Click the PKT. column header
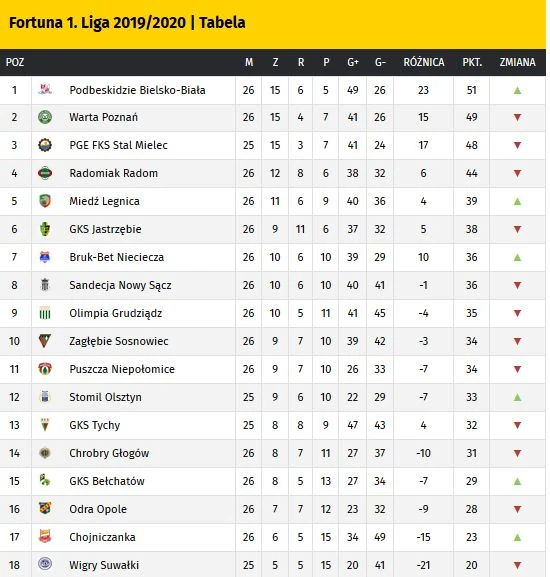Viewport: 550px width, 577px height. (x=472, y=62)
